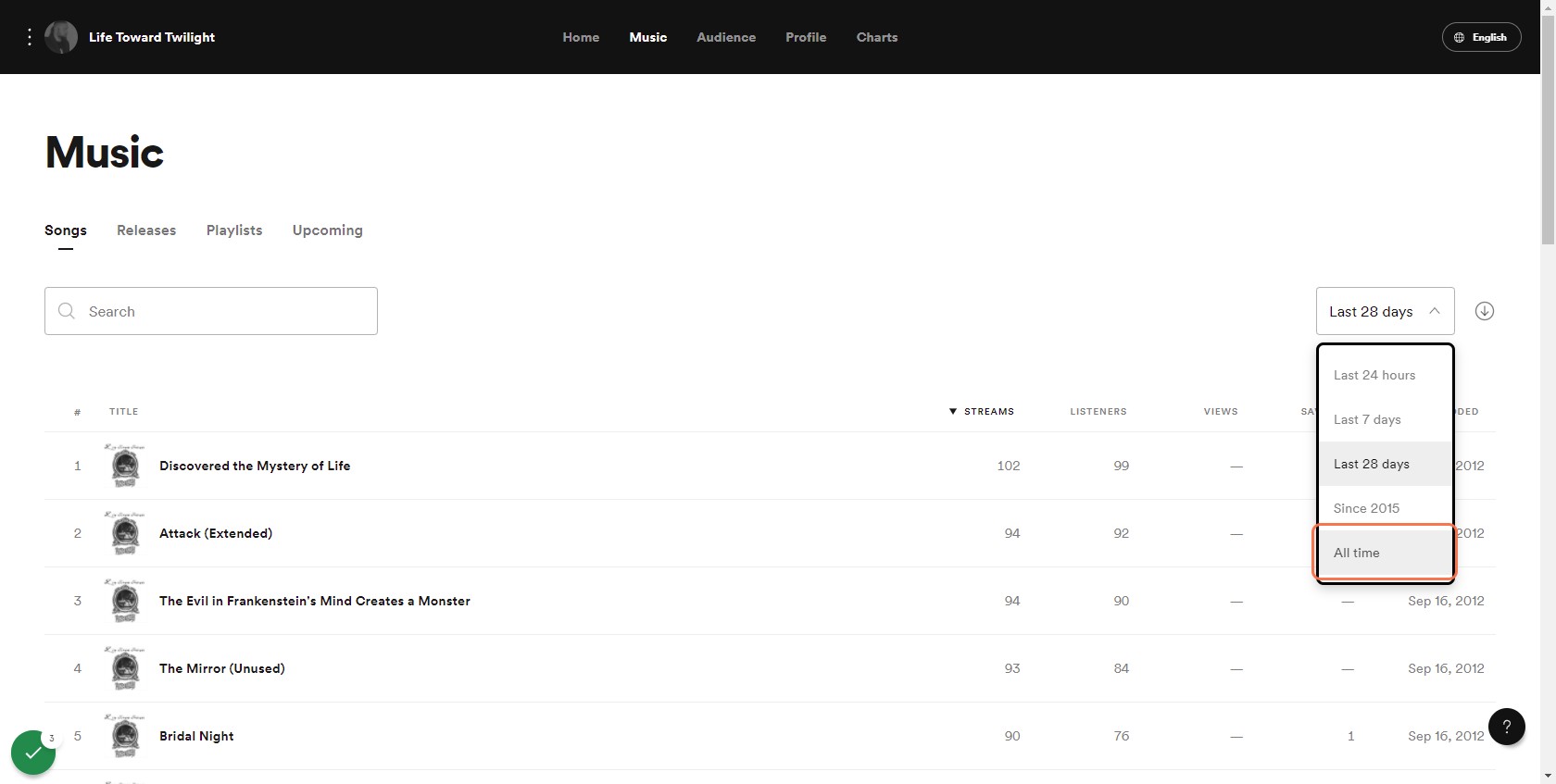This screenshot has width=1556, height=784.
Task: Choose Last 28 days in list
Action: tap(1386, 464)
